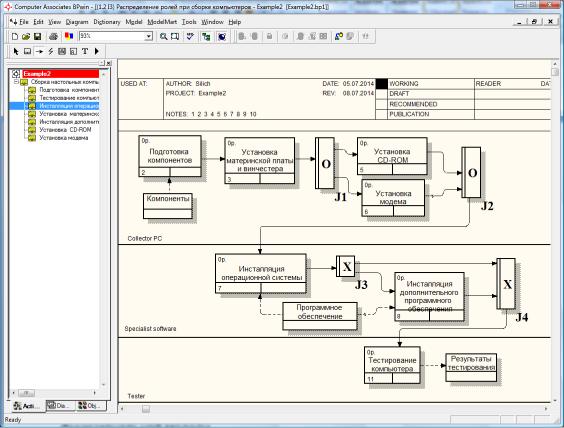564x428 pixels.
Task: Close the Model Explorer panel
Action: [x=108, y=63]
